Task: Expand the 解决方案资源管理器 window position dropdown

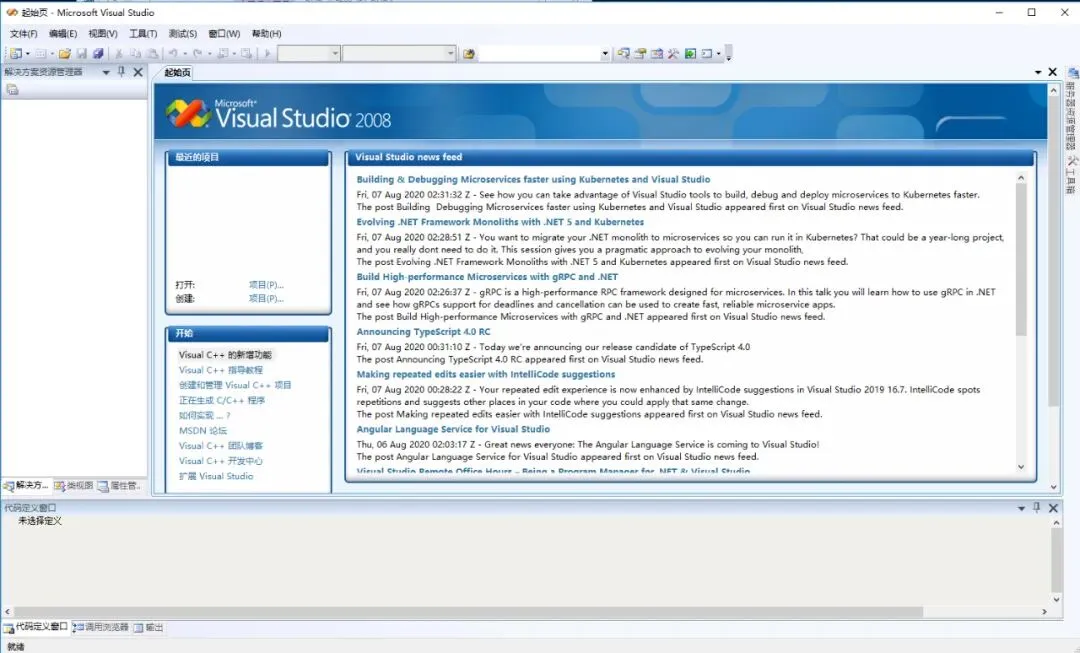Action: 106,72
